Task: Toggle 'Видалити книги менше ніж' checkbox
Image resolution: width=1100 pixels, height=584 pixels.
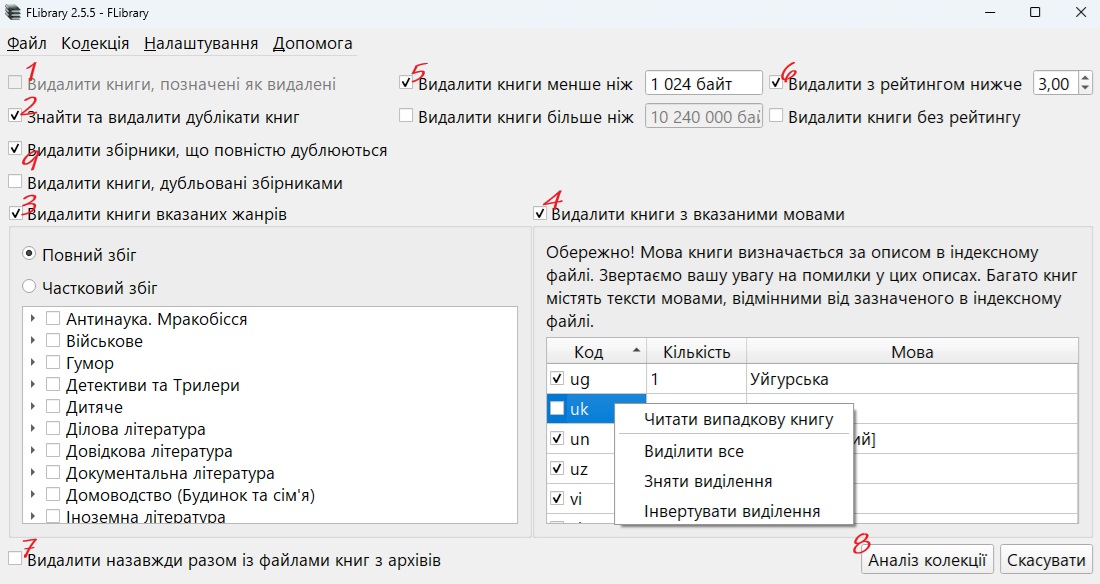Action: [x=405, y=82]
